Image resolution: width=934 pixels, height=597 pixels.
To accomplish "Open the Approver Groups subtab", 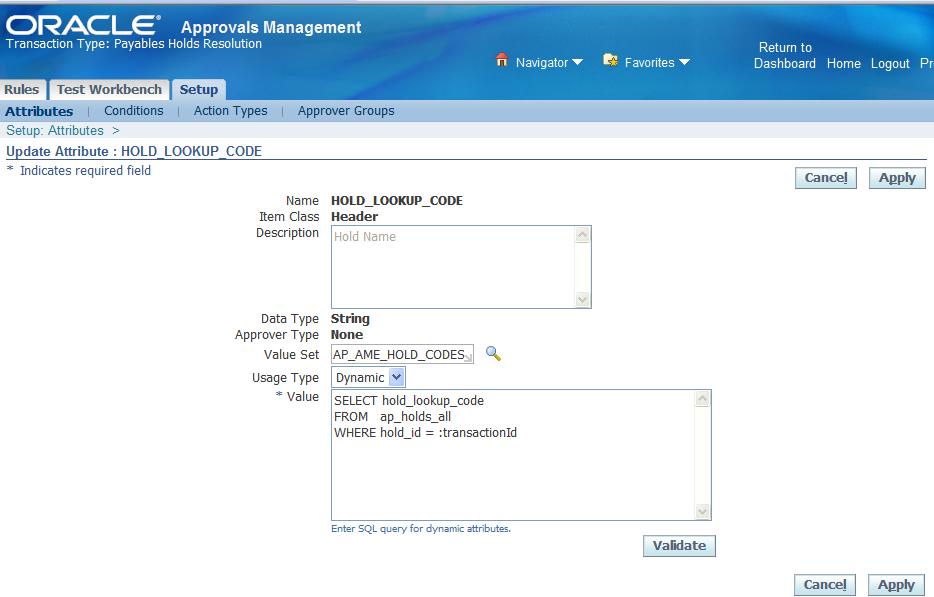I will (x=346, y=111).
